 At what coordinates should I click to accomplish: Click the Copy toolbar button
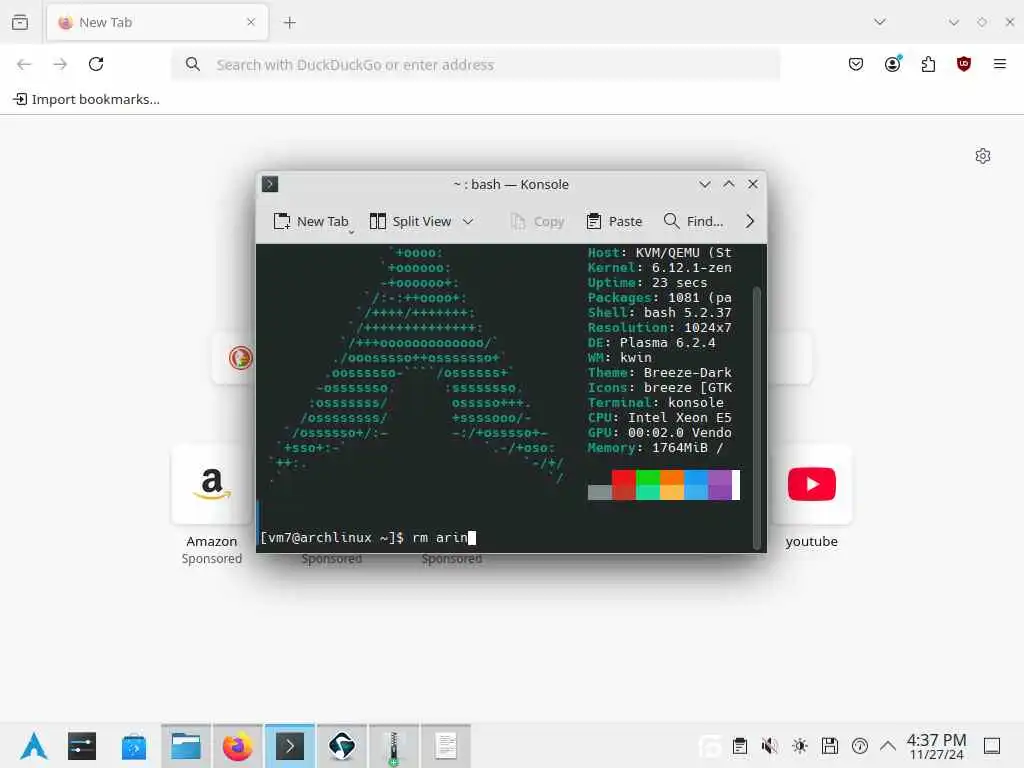click(537, 221)
